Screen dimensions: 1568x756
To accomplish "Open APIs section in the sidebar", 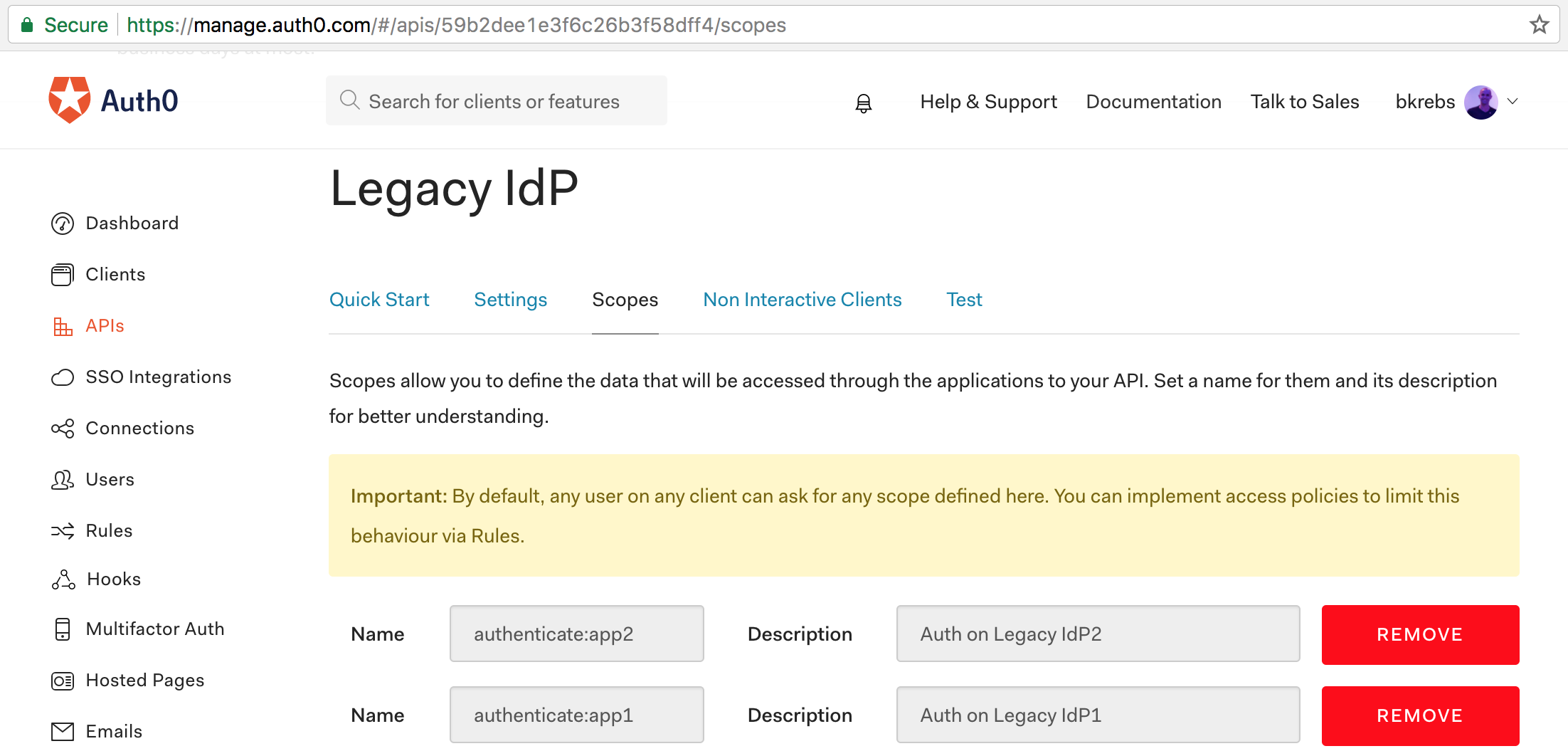I will [x=105, y=326].
